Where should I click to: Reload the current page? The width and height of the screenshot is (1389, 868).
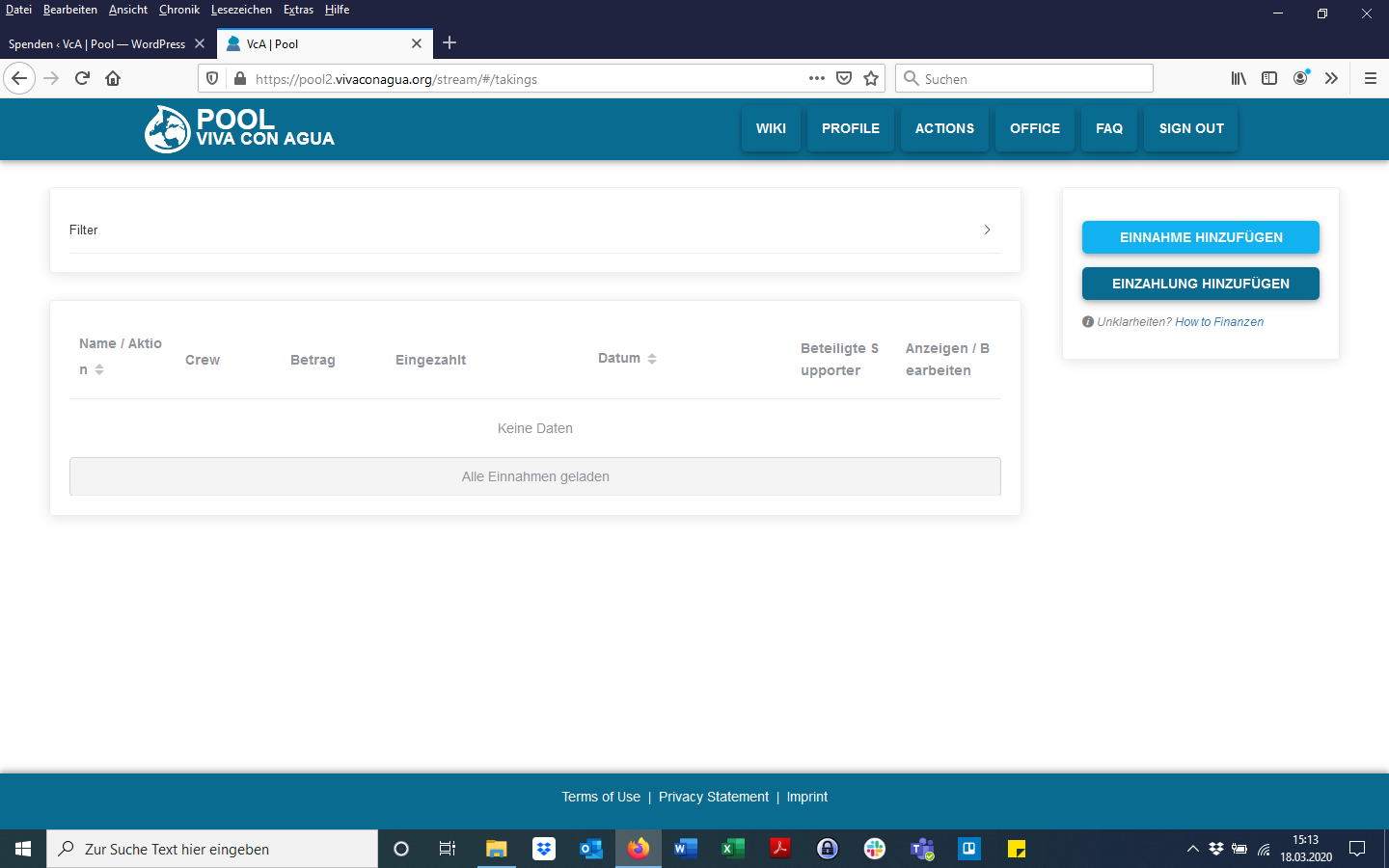pyautogui.click(x=82, y=79)
